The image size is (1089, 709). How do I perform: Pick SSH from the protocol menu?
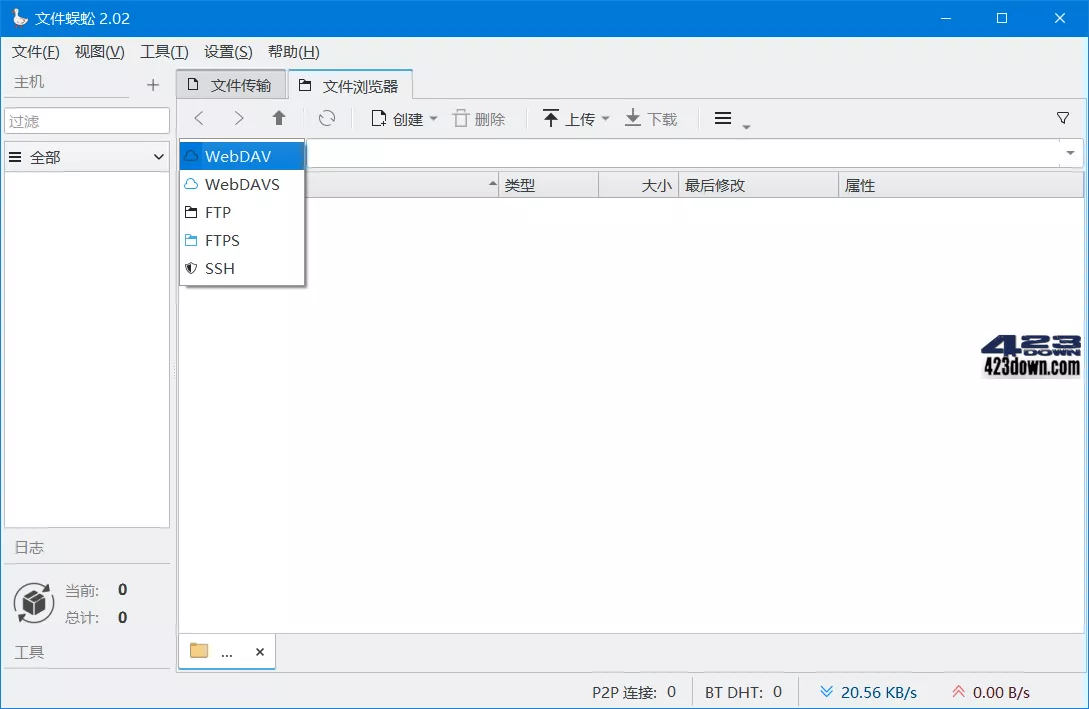click(220, 268)
